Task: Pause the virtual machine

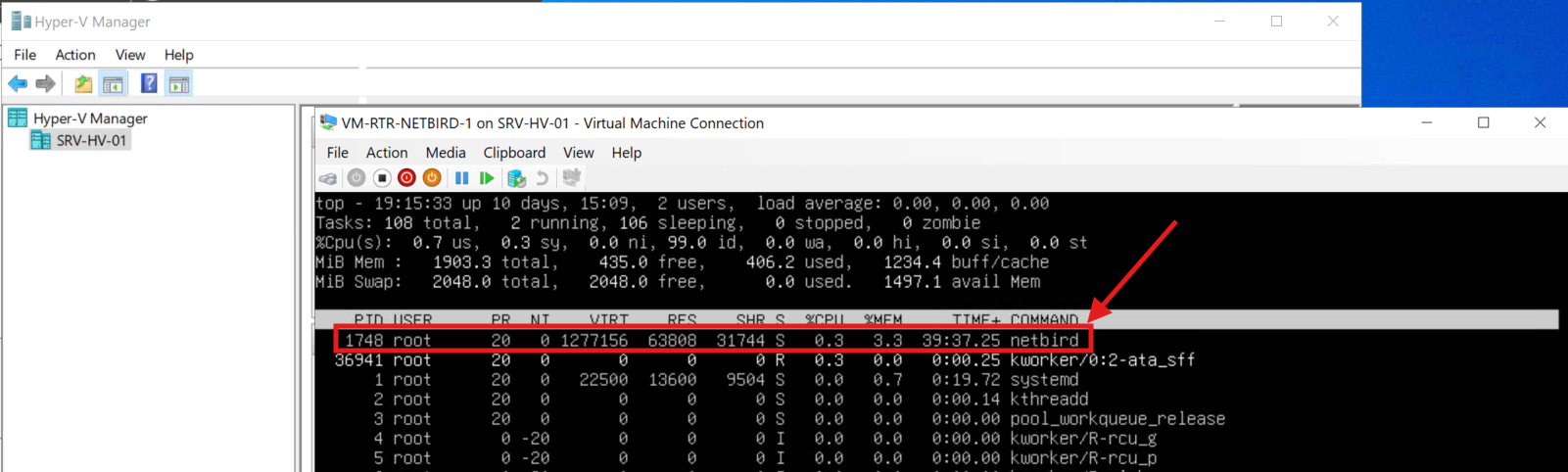Action: coord(461,178)
